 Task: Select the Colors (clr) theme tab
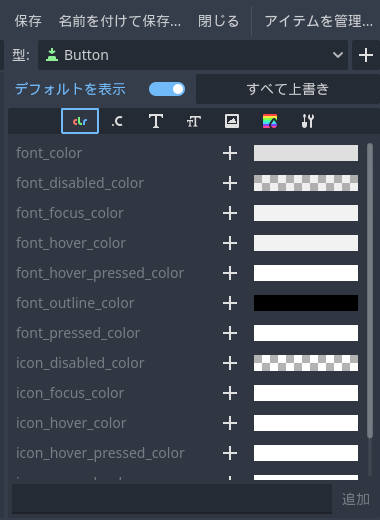80,121
